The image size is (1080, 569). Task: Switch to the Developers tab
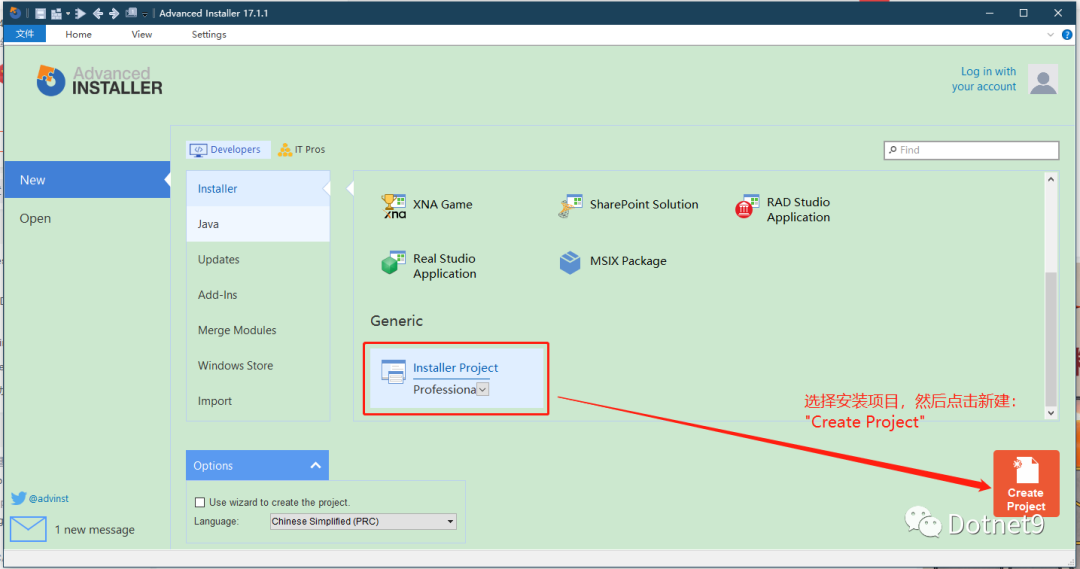[227, 149]
